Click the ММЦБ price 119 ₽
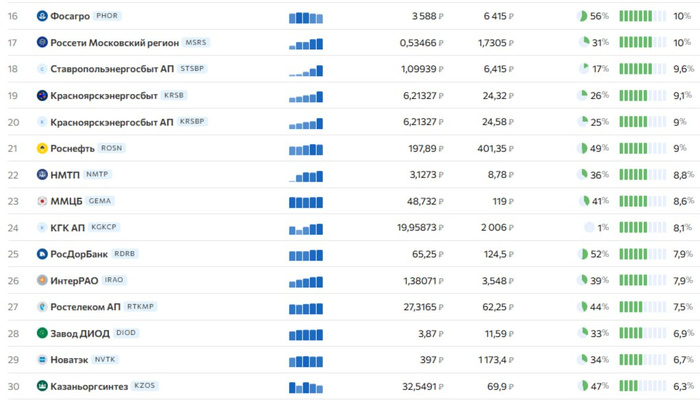Screen dimensions: 700x402 coord(503,201)
